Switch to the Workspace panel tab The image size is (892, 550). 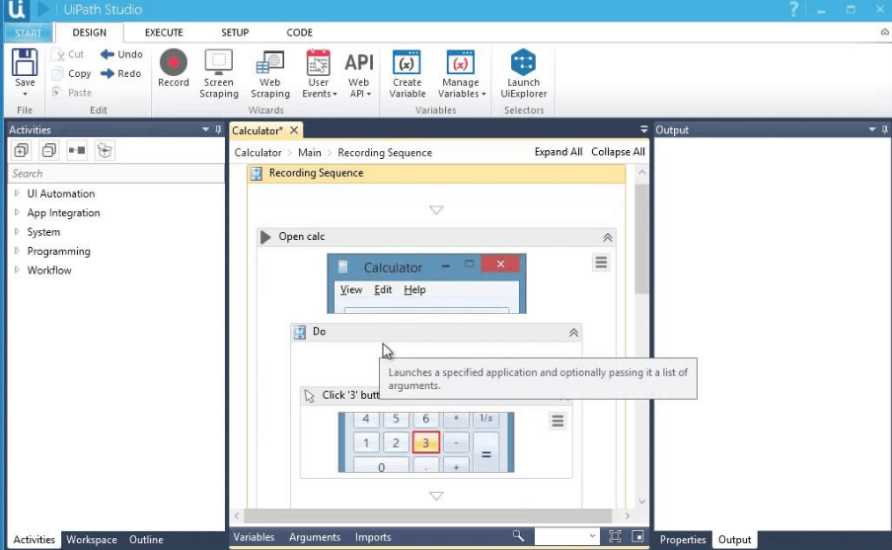(92, 539)
